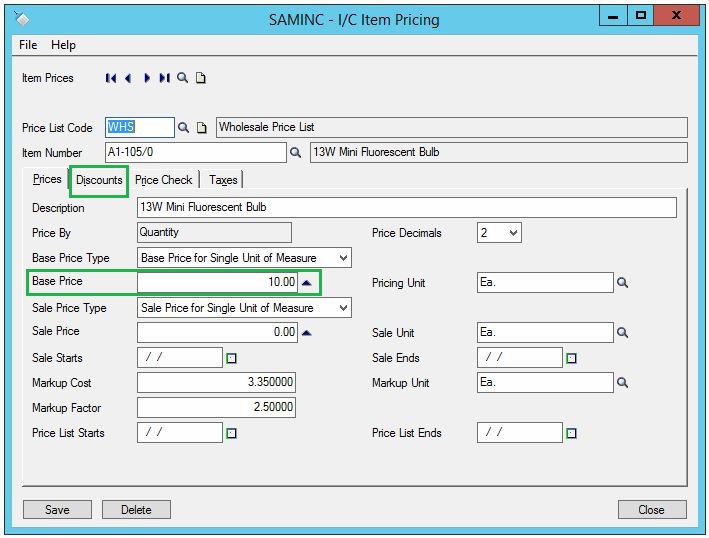The width and height of the screenshot is (709, 538).
Task: Open the Price List Ends calendar picker
Action: (571, 434)
